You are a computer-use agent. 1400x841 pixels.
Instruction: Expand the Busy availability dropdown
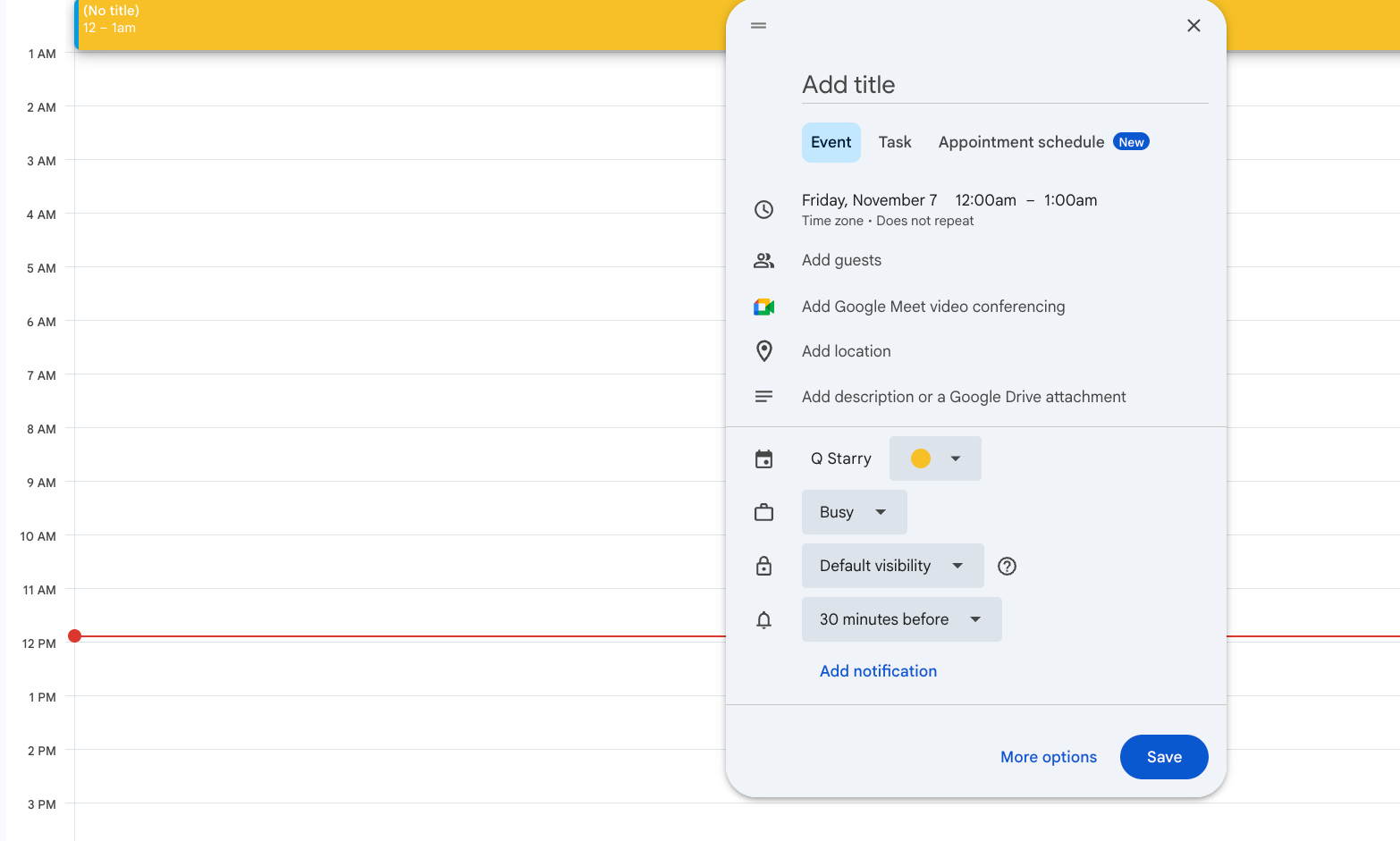pyautogui.click(x=854, y=512)
